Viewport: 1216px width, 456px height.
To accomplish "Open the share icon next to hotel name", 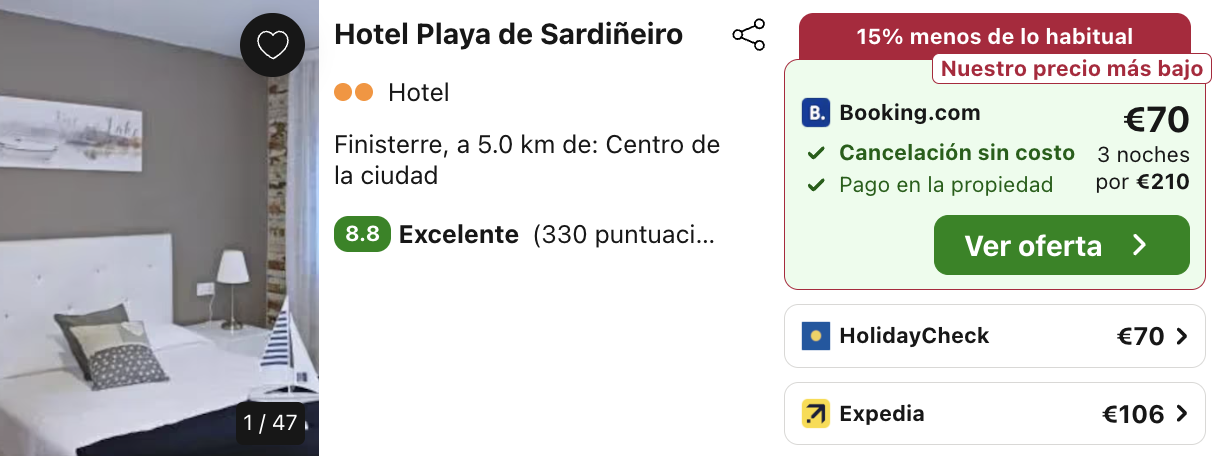I will (748, 35).
